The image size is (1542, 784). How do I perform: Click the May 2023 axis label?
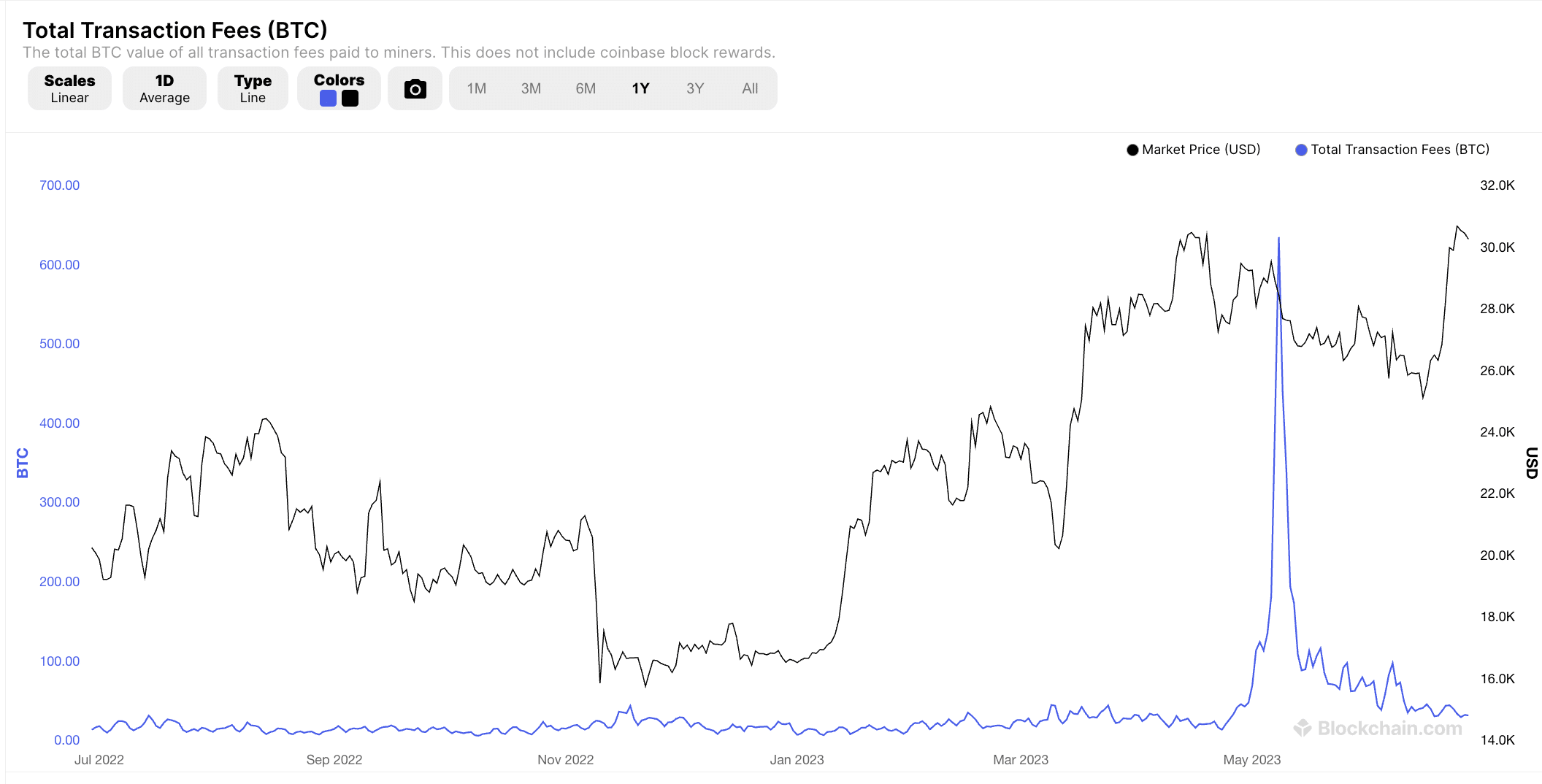tap(1252, 760)
